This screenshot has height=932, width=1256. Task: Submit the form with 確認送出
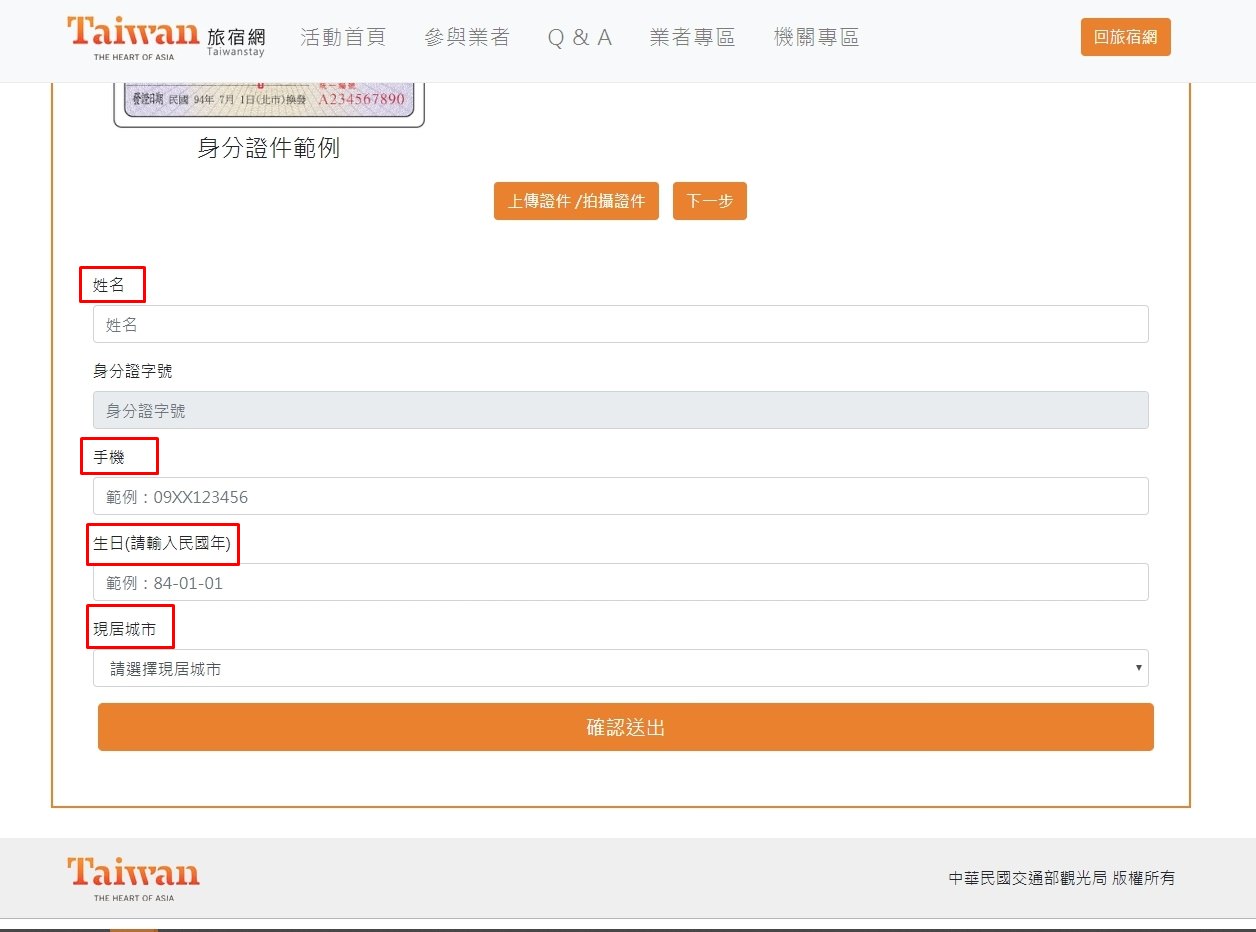(x=625, y=727)
